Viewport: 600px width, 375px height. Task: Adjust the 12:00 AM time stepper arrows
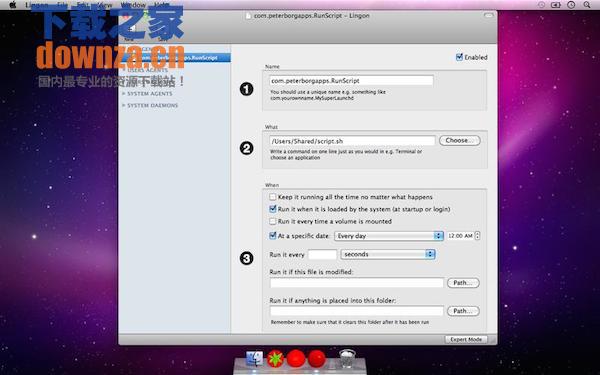477,236
